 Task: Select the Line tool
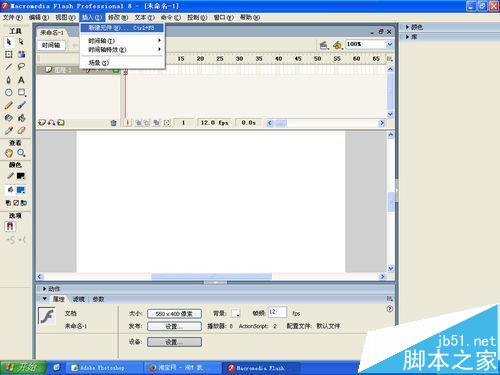pos(9,67)
